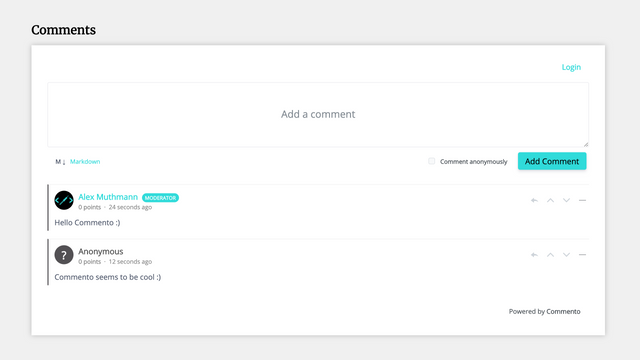Open the Powered by Commento link
This screenshot has height=360, width=640.
[x=544, y=311]
